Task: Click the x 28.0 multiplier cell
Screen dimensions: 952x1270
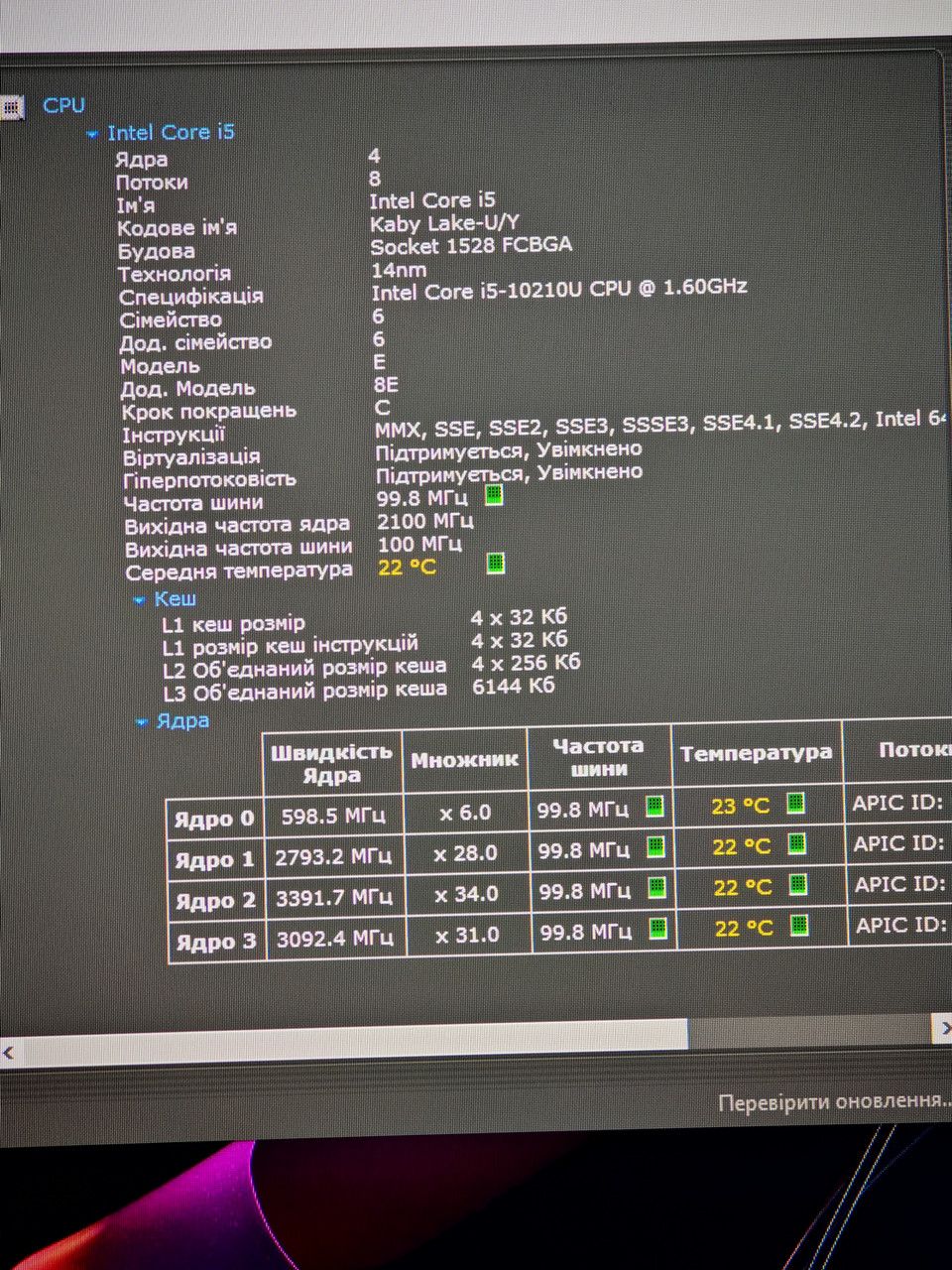Action: 466,853
